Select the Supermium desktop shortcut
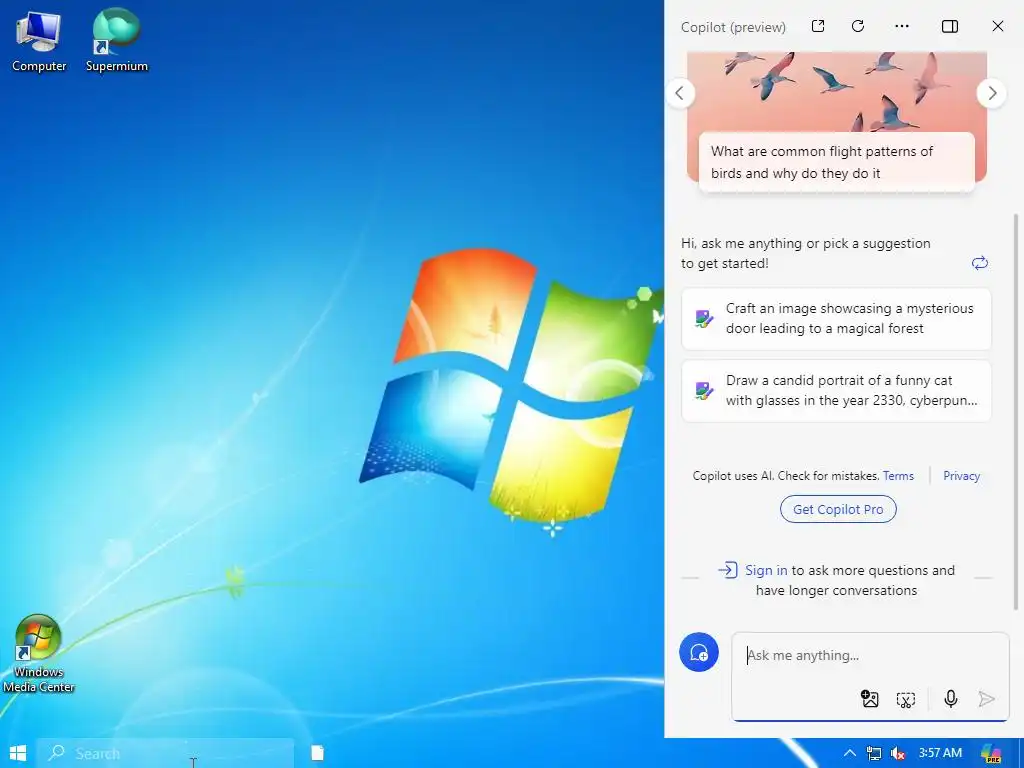1024x768 pixels. 117,40
